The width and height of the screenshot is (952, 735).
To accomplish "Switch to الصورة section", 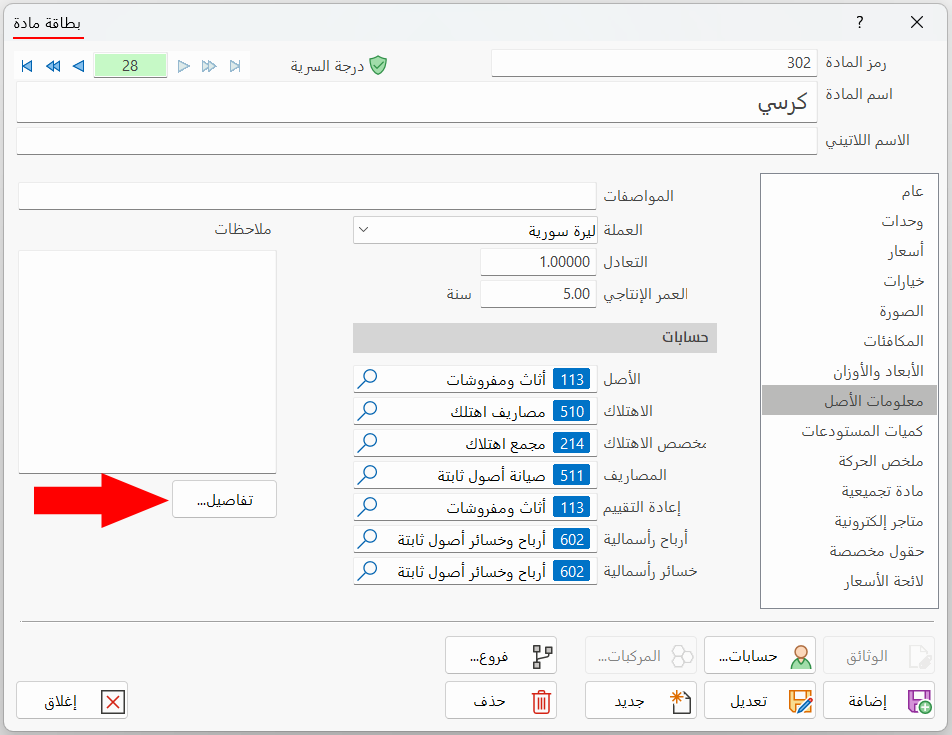I will tap(849, 311).
